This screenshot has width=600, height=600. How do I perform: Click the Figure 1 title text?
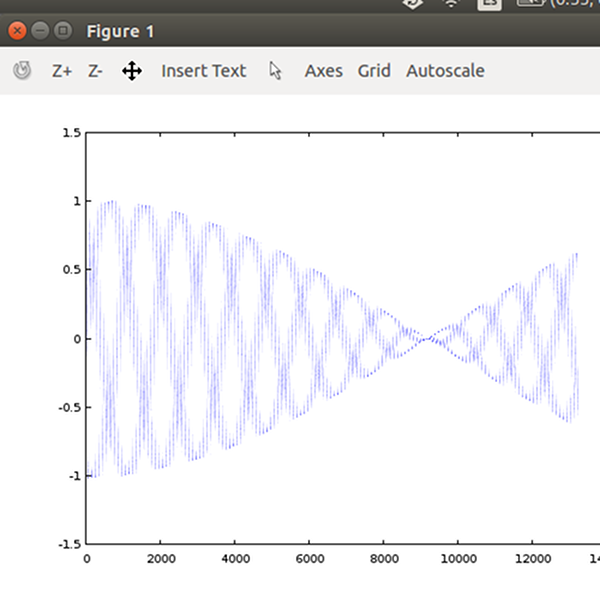point(121,32)
